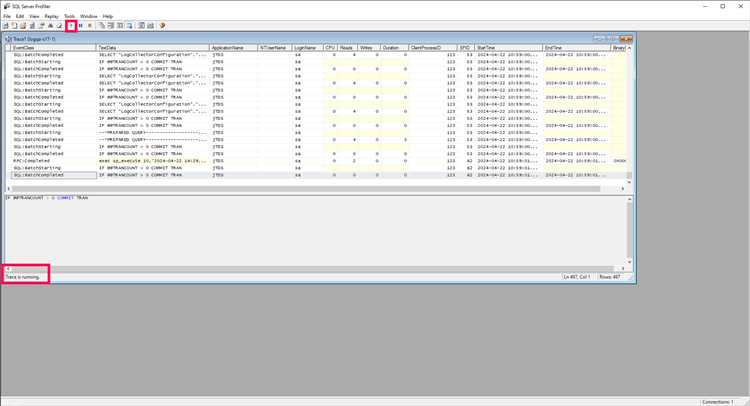
Task: Click the EventClass column header
Action: point(54,48)
